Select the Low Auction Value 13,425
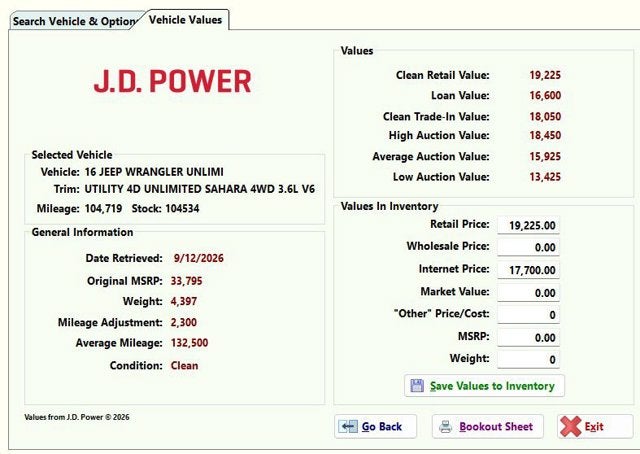The width and height of the screenshot is (640, 454). pyautogui.click(x=545, y=177)
